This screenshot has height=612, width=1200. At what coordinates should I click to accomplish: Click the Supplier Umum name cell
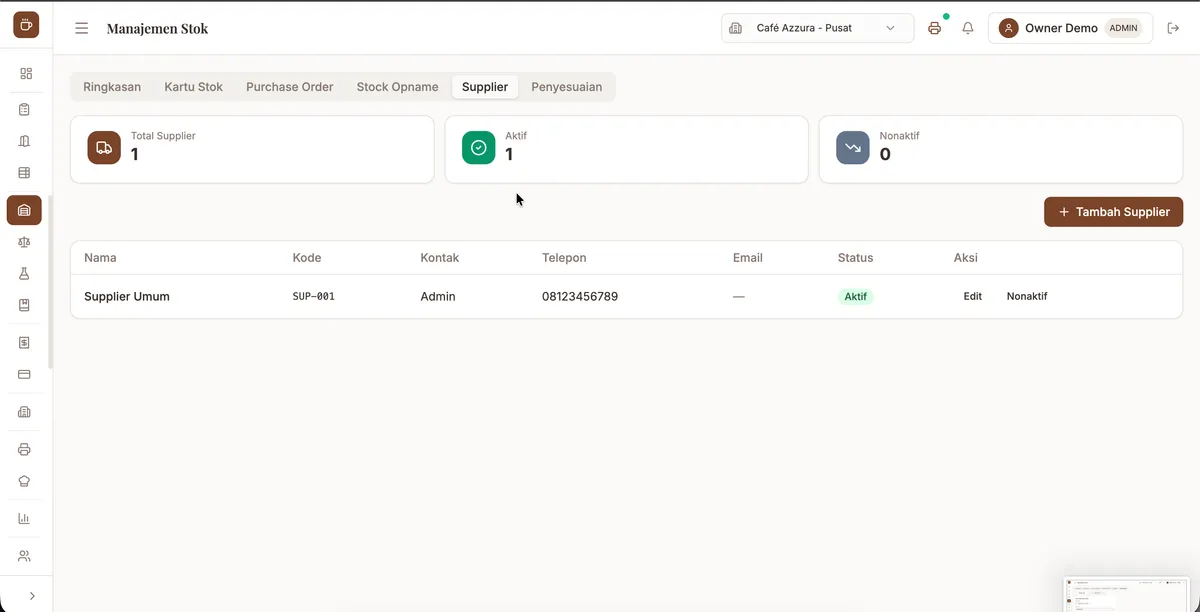pyautogui.click(x=127, y=297)
